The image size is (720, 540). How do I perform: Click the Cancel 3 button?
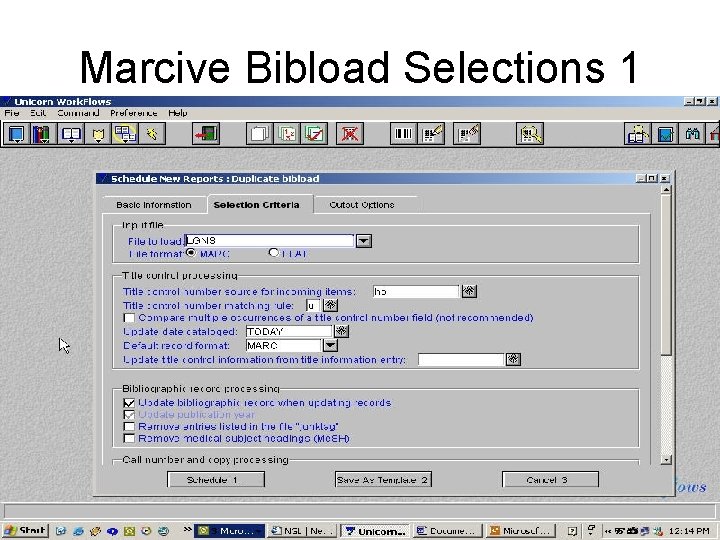click(550, 480)
